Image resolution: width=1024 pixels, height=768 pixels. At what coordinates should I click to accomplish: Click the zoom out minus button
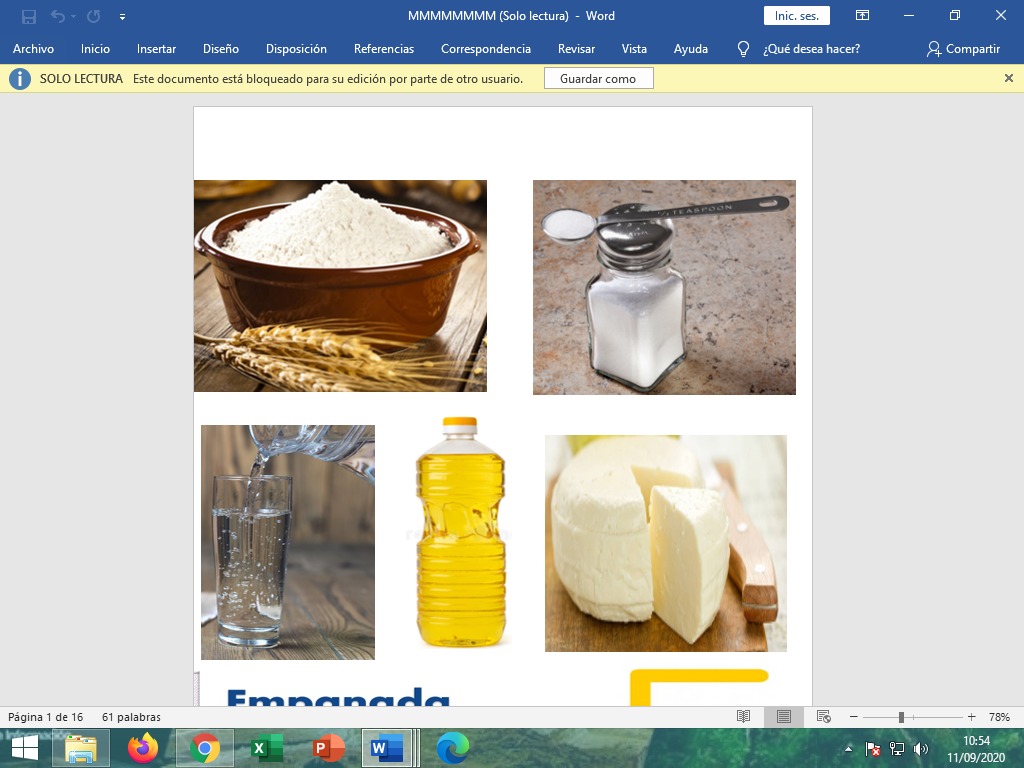(x=853, y=717)
